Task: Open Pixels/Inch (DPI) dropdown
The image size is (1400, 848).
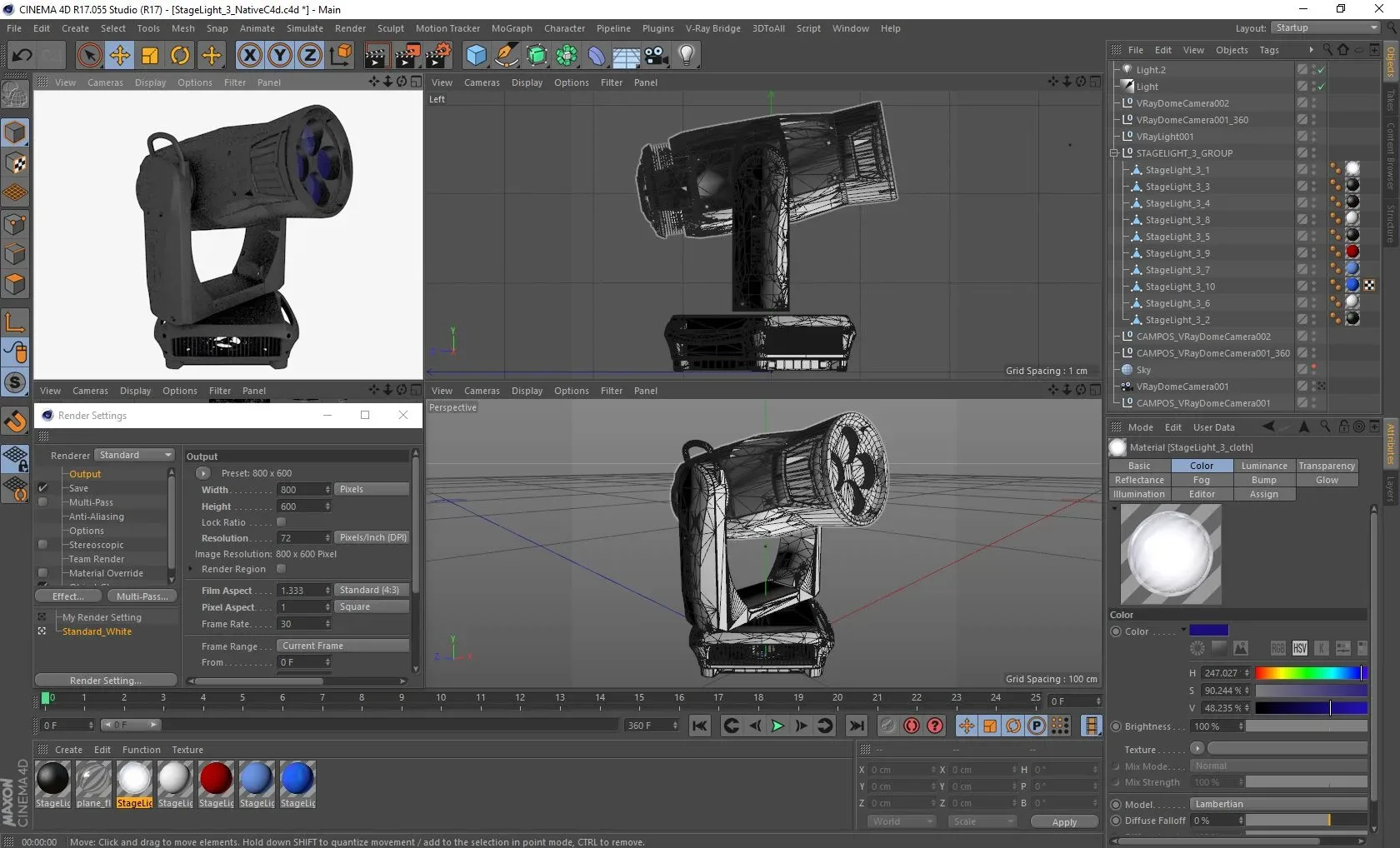Action: (372, 537)
